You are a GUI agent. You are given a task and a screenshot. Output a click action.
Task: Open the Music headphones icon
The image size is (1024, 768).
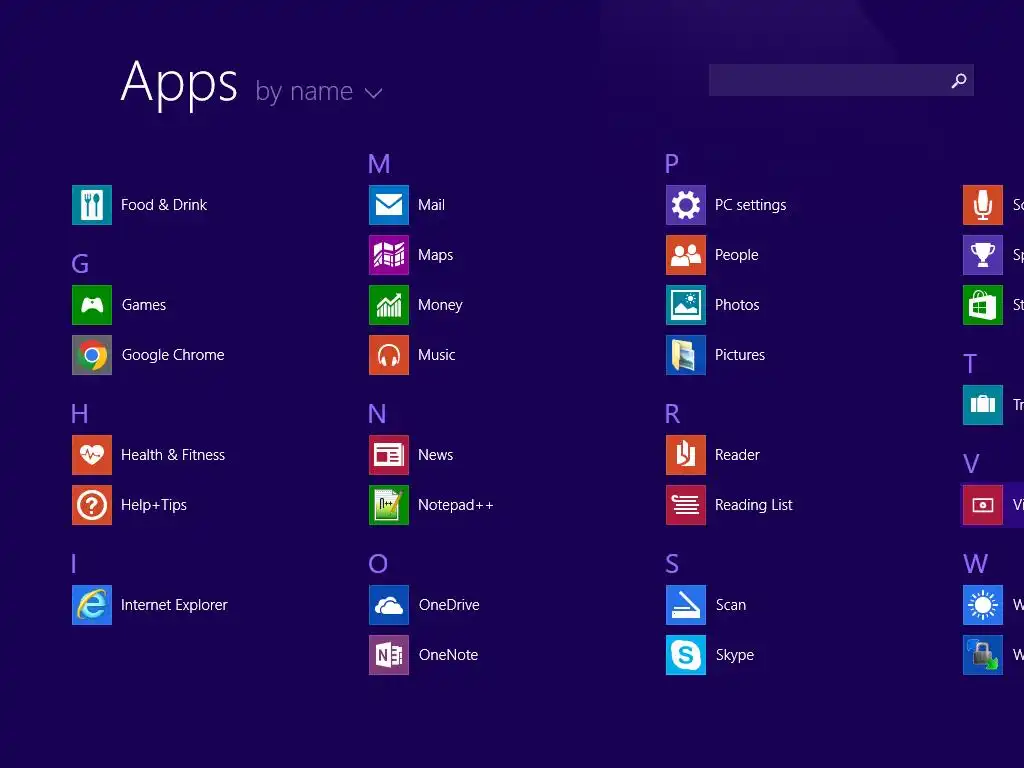click(389, 355)
